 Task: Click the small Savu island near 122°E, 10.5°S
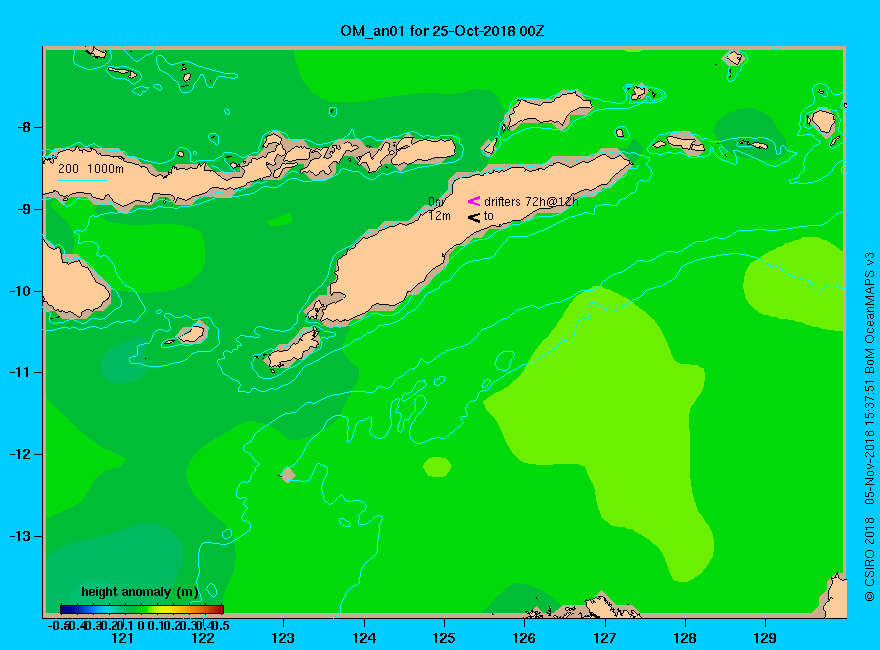point(192,333)
